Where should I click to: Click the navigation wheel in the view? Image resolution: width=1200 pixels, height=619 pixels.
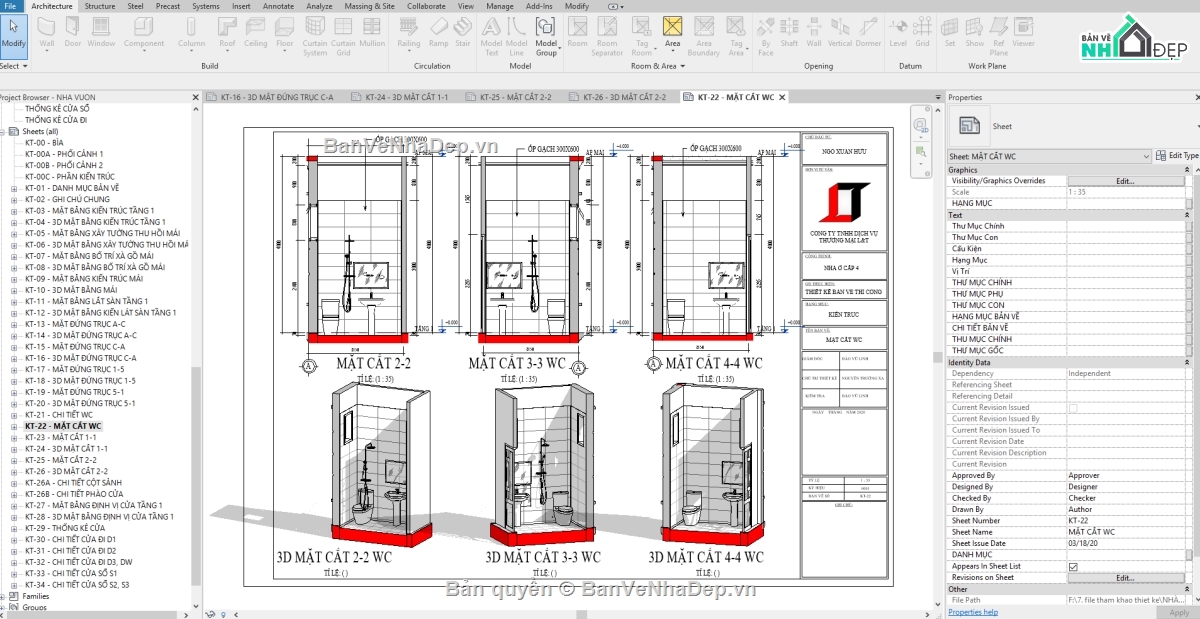(x=920, y=124)
